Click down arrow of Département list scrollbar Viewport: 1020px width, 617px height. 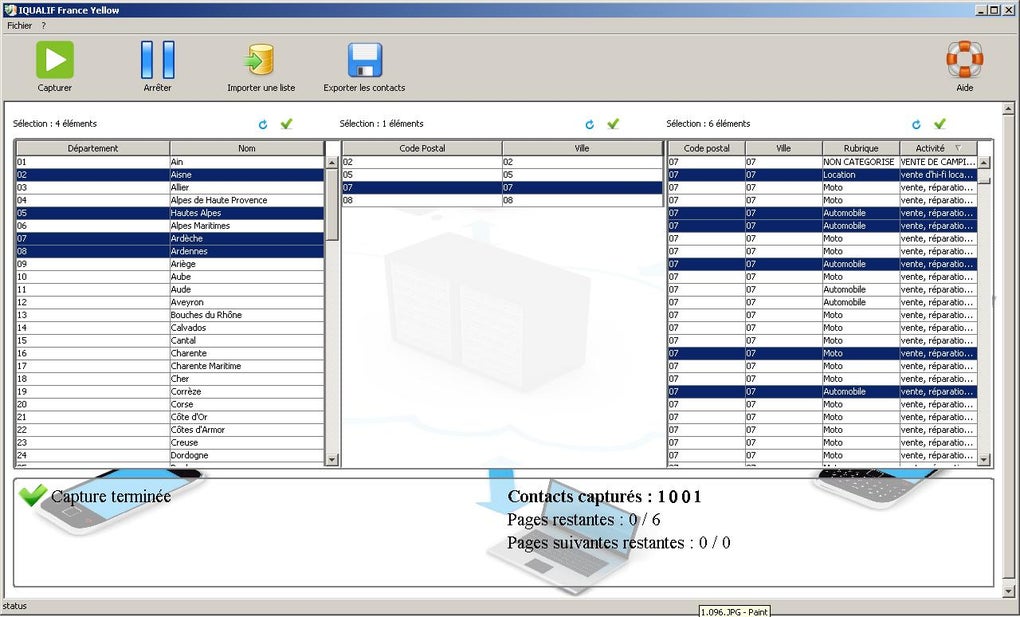[332, 459]
